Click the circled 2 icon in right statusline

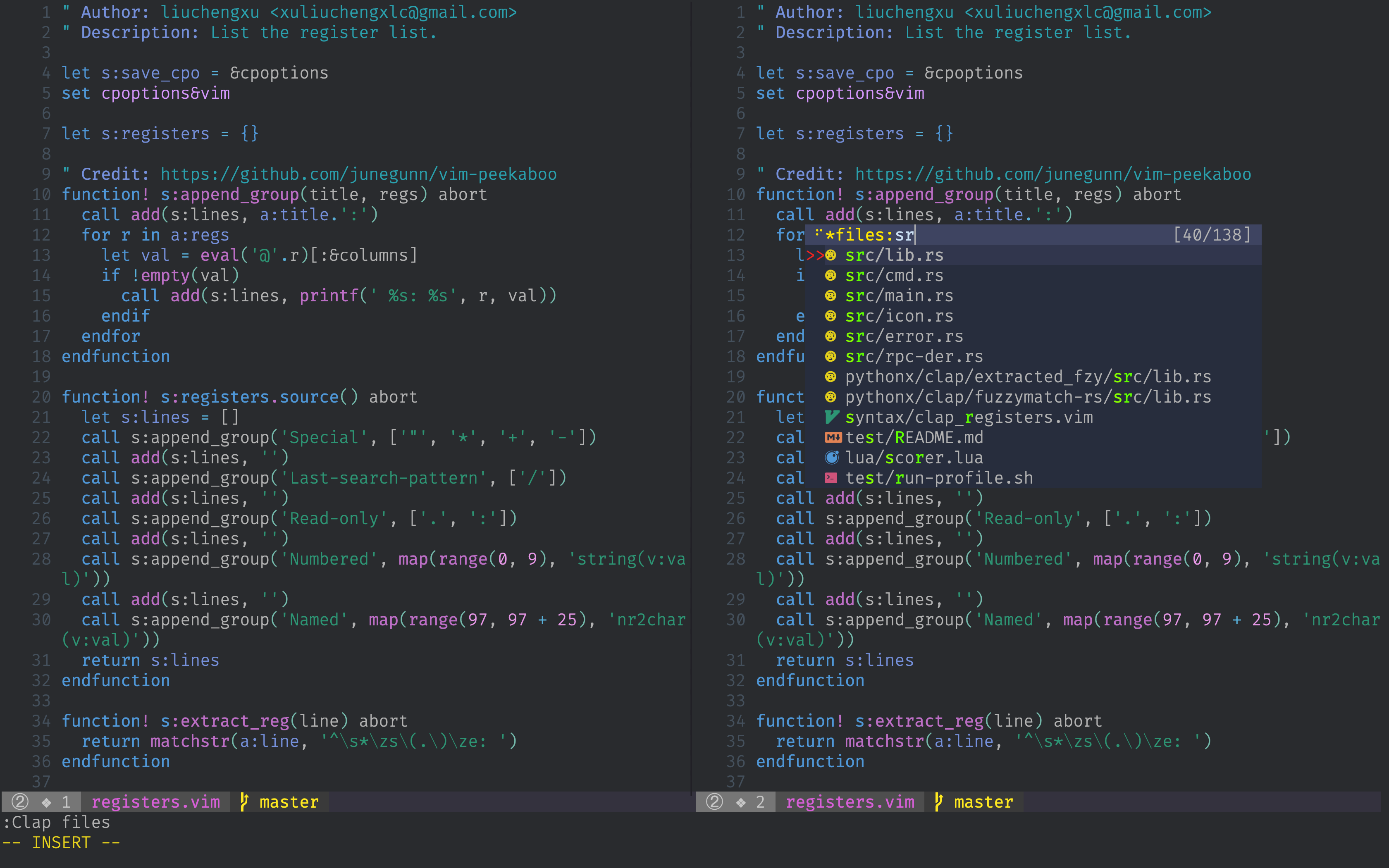pos(715,802)
